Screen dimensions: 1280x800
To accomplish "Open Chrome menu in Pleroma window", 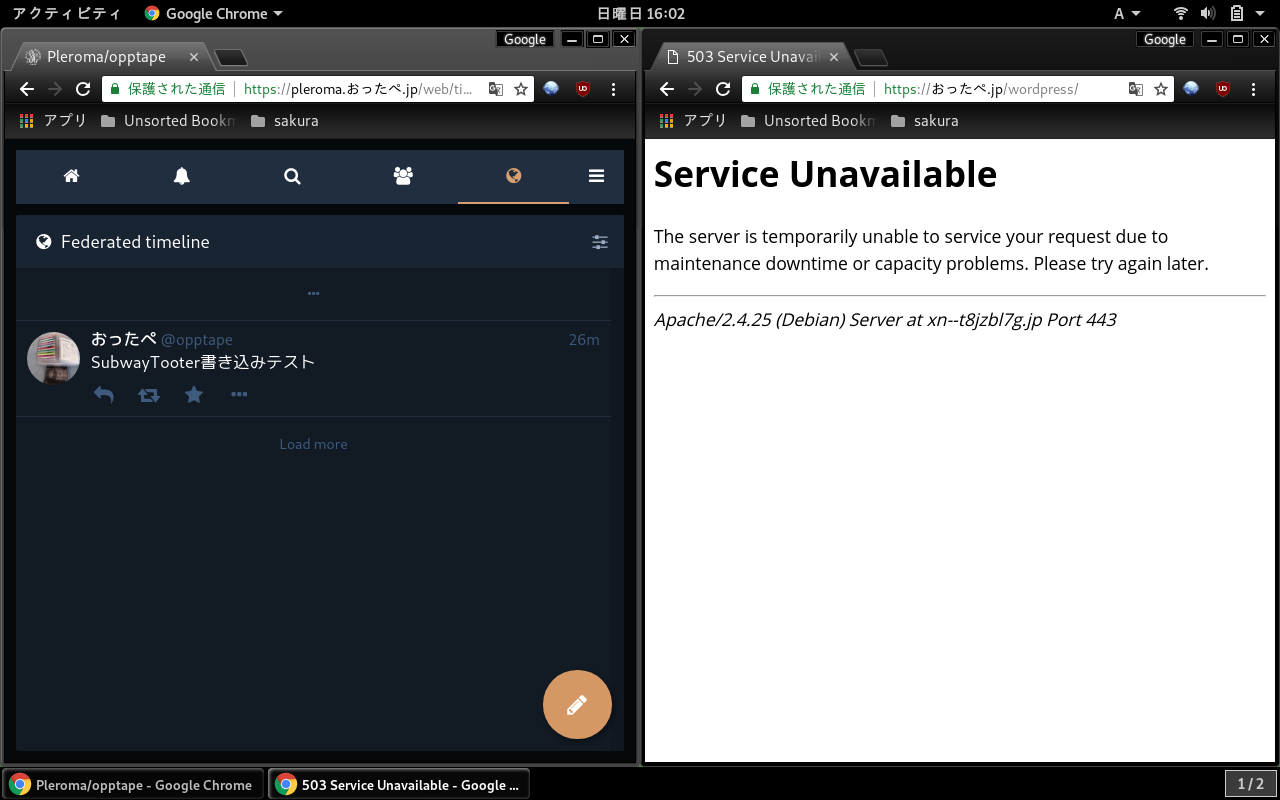I will point(613,89).
